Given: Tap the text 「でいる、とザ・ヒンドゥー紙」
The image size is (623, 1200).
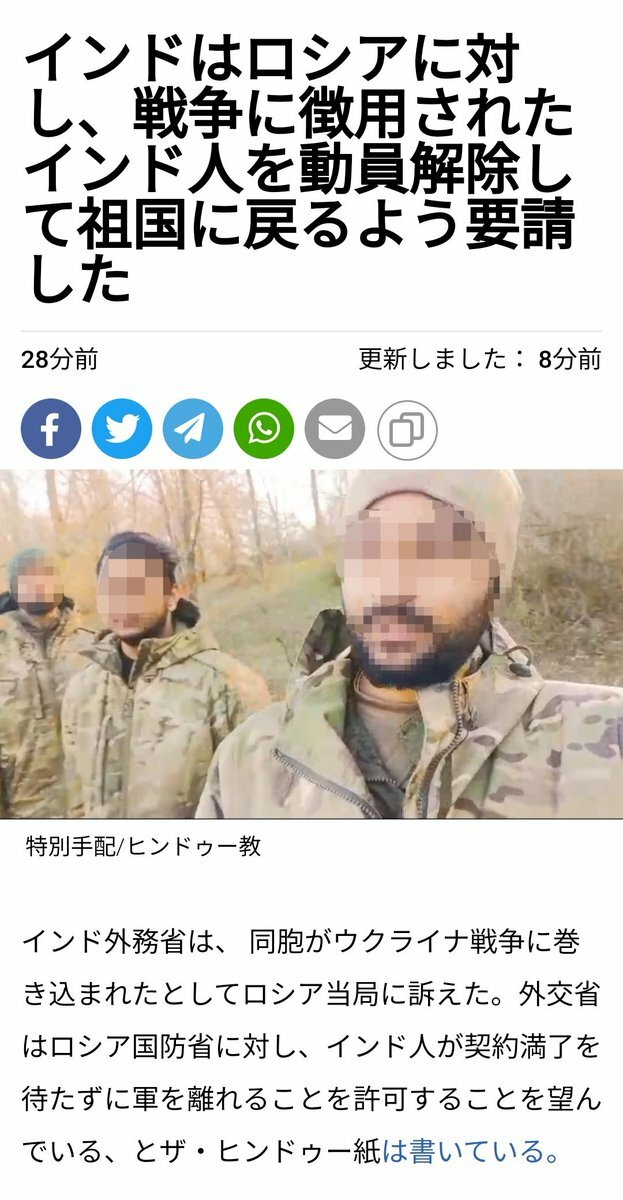Looking at the screenshot, I should tap(202, 1152).
